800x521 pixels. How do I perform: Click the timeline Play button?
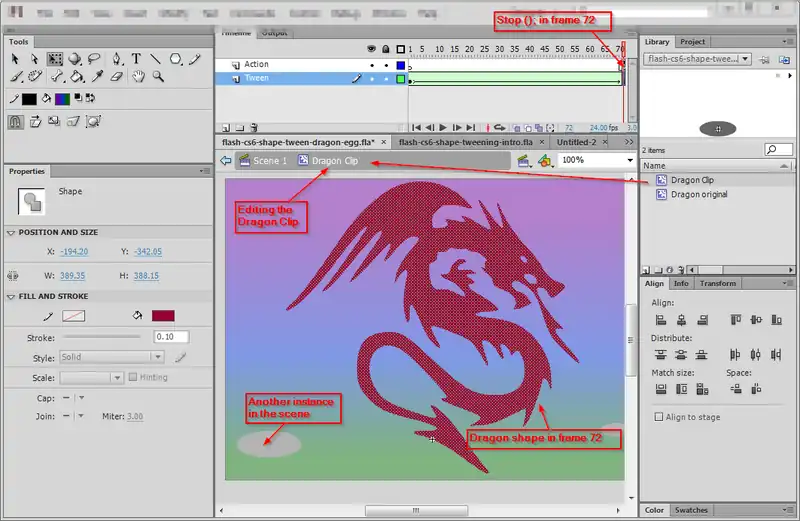tap(443, 128)
